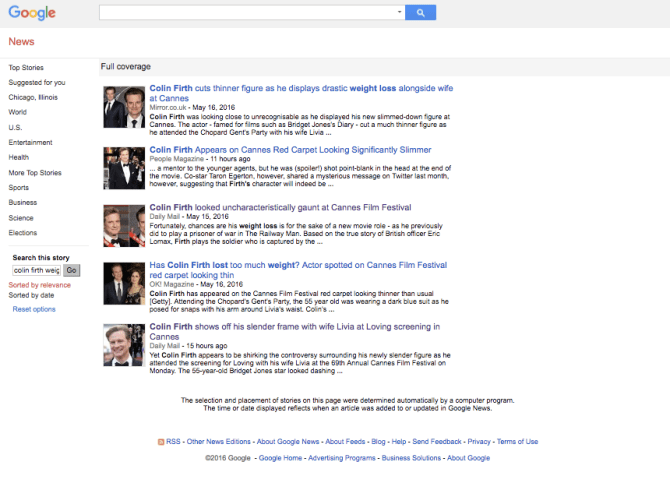This screenshot has width=670, height=490.
Task: Click the red News heading
Action: pos(21,42)
